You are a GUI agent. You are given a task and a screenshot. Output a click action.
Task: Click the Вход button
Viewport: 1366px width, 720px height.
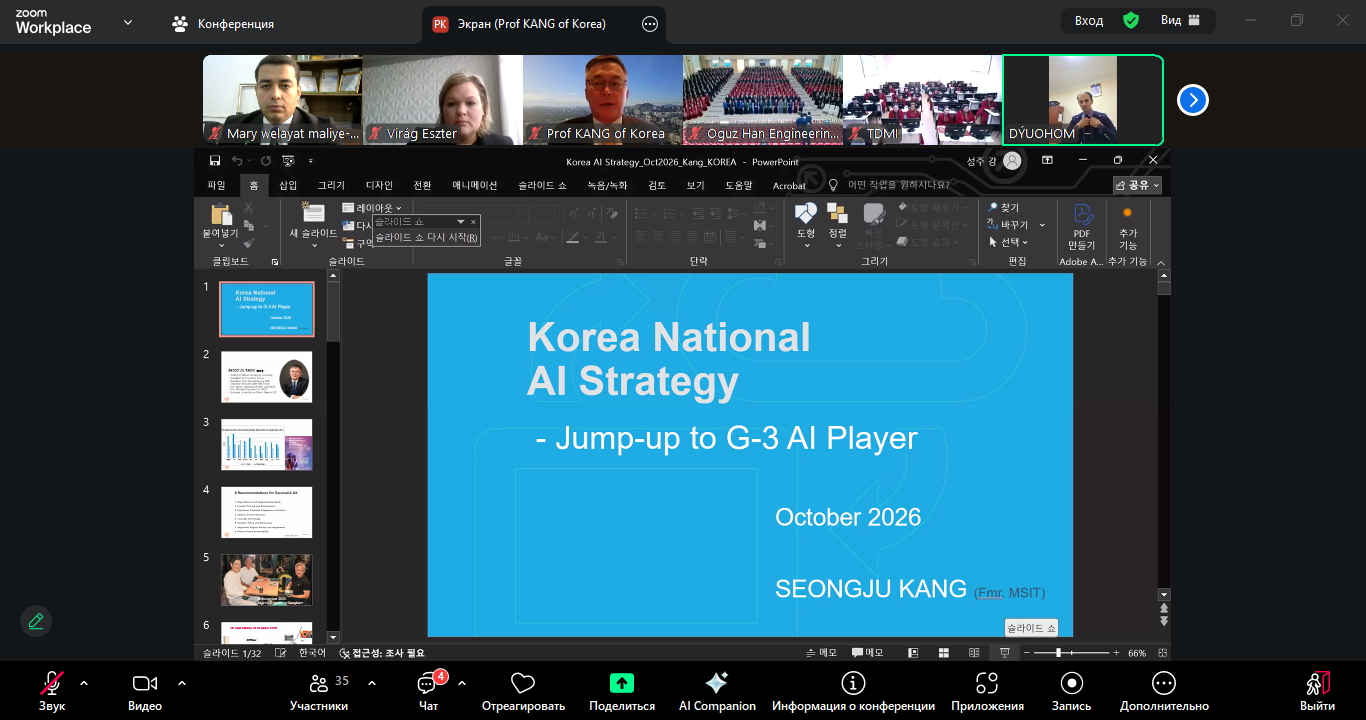(1089, 20)
